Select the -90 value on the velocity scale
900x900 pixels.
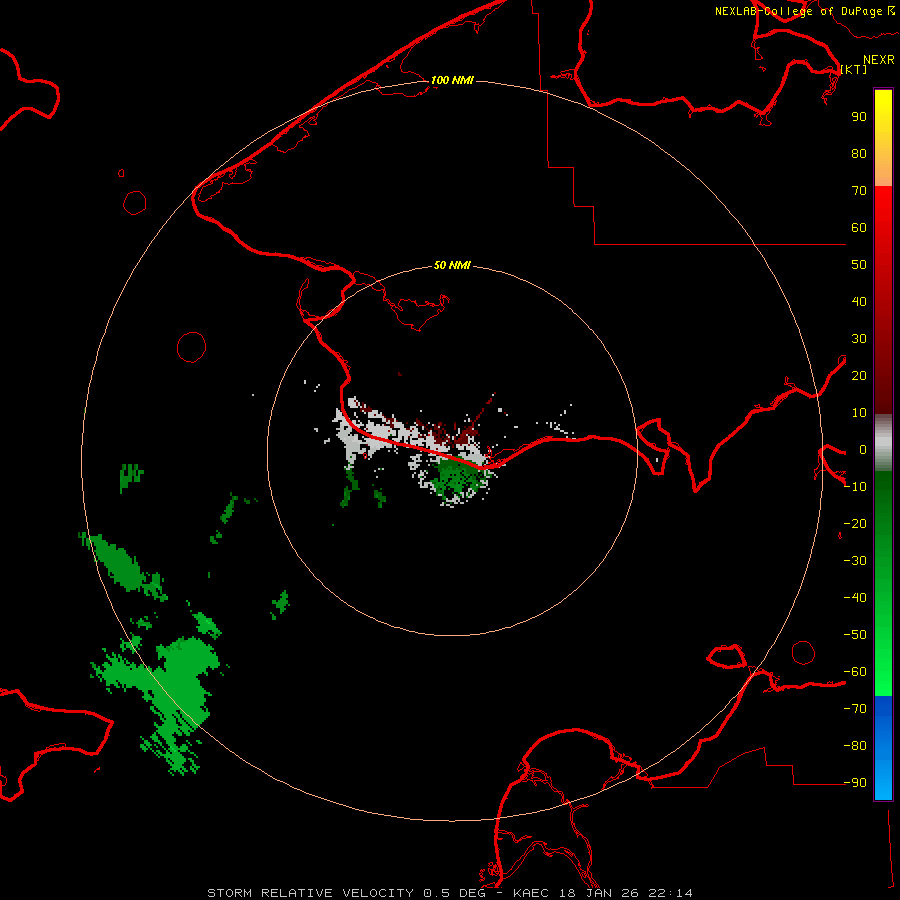855,783
